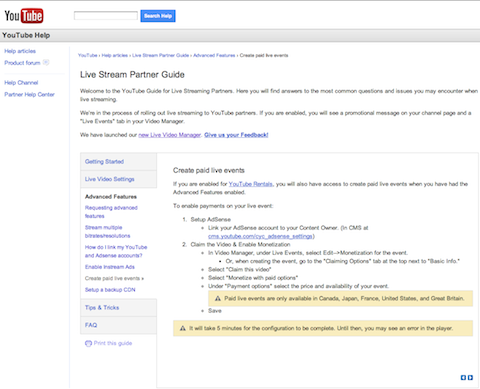Open Setup a backup CDN article
This screenshot has width=480, height=389.
tap(110, 290)
